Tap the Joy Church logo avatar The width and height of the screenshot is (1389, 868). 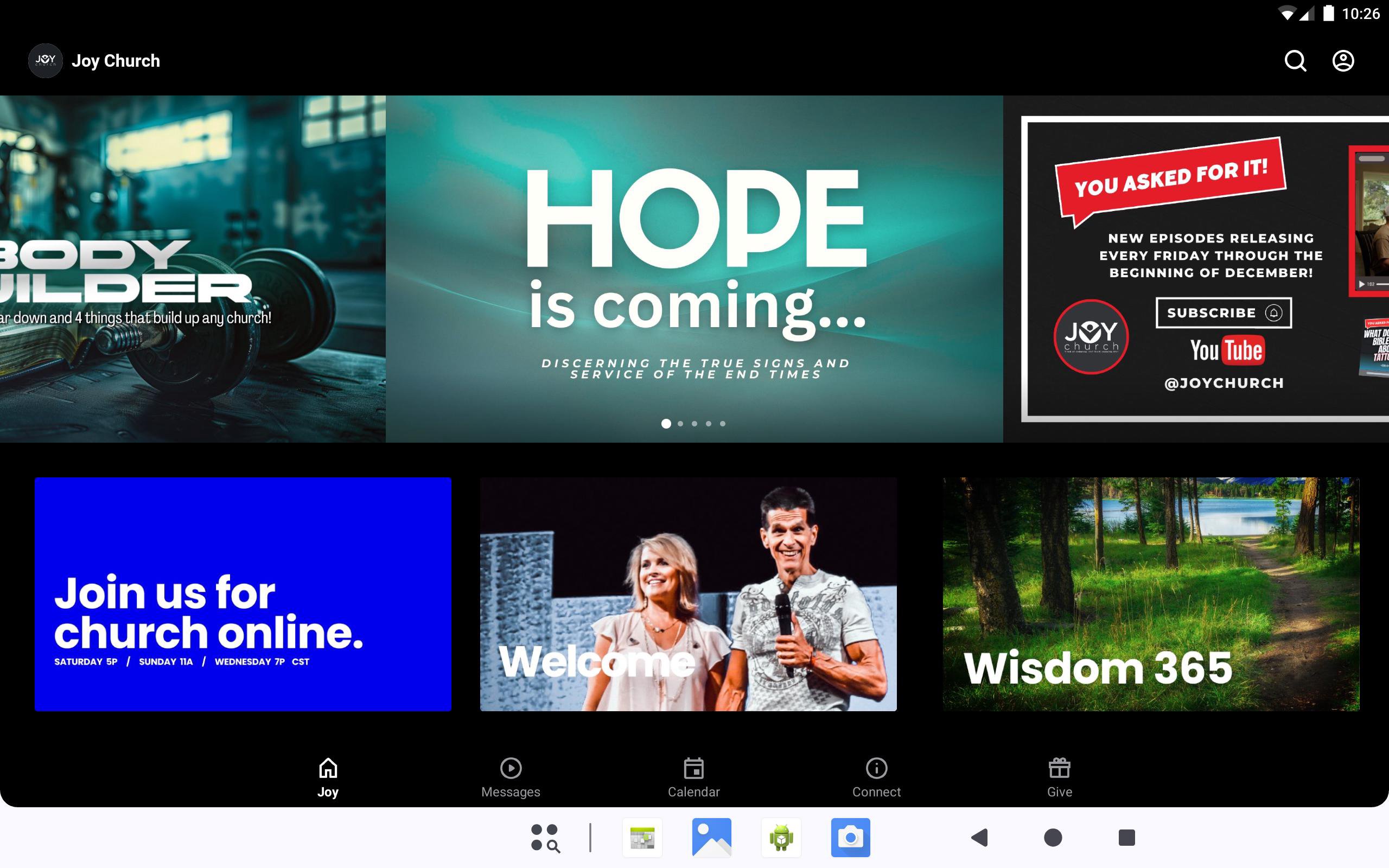[46, 61]
